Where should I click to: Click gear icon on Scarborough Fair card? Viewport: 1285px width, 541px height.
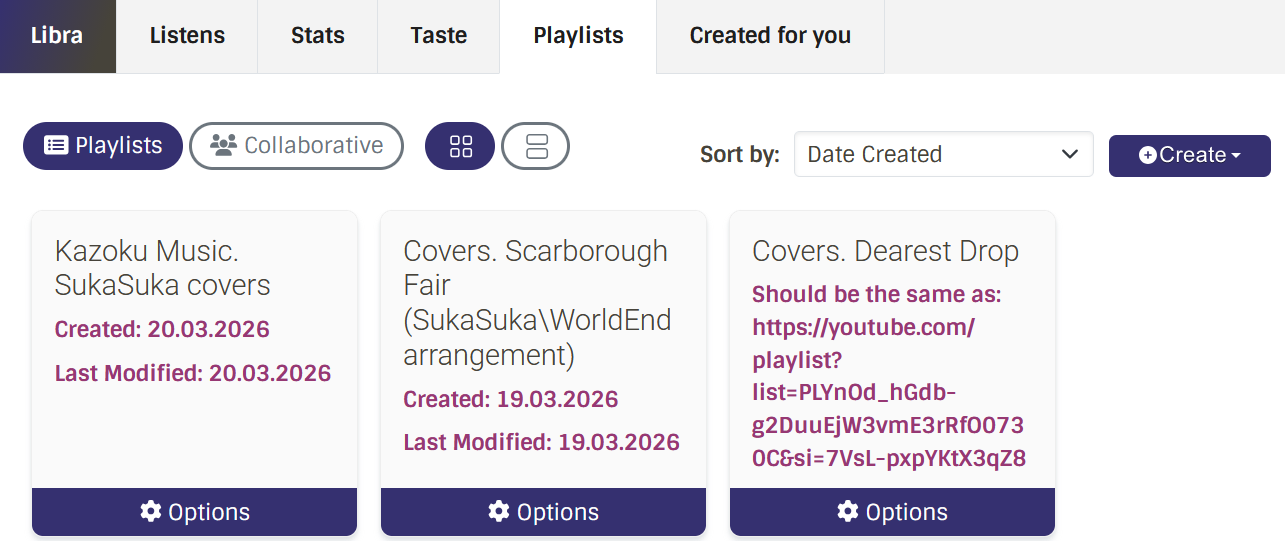(499, 512)
